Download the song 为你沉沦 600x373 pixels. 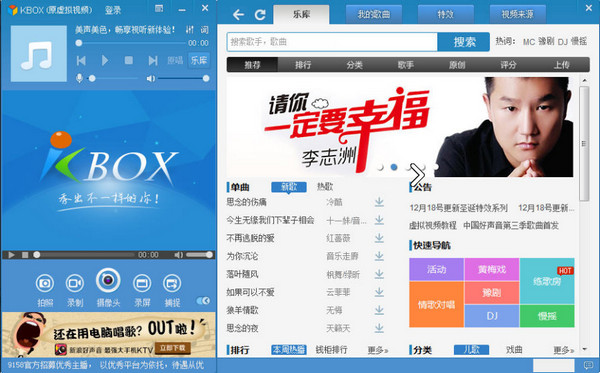[x=379, y=256]
